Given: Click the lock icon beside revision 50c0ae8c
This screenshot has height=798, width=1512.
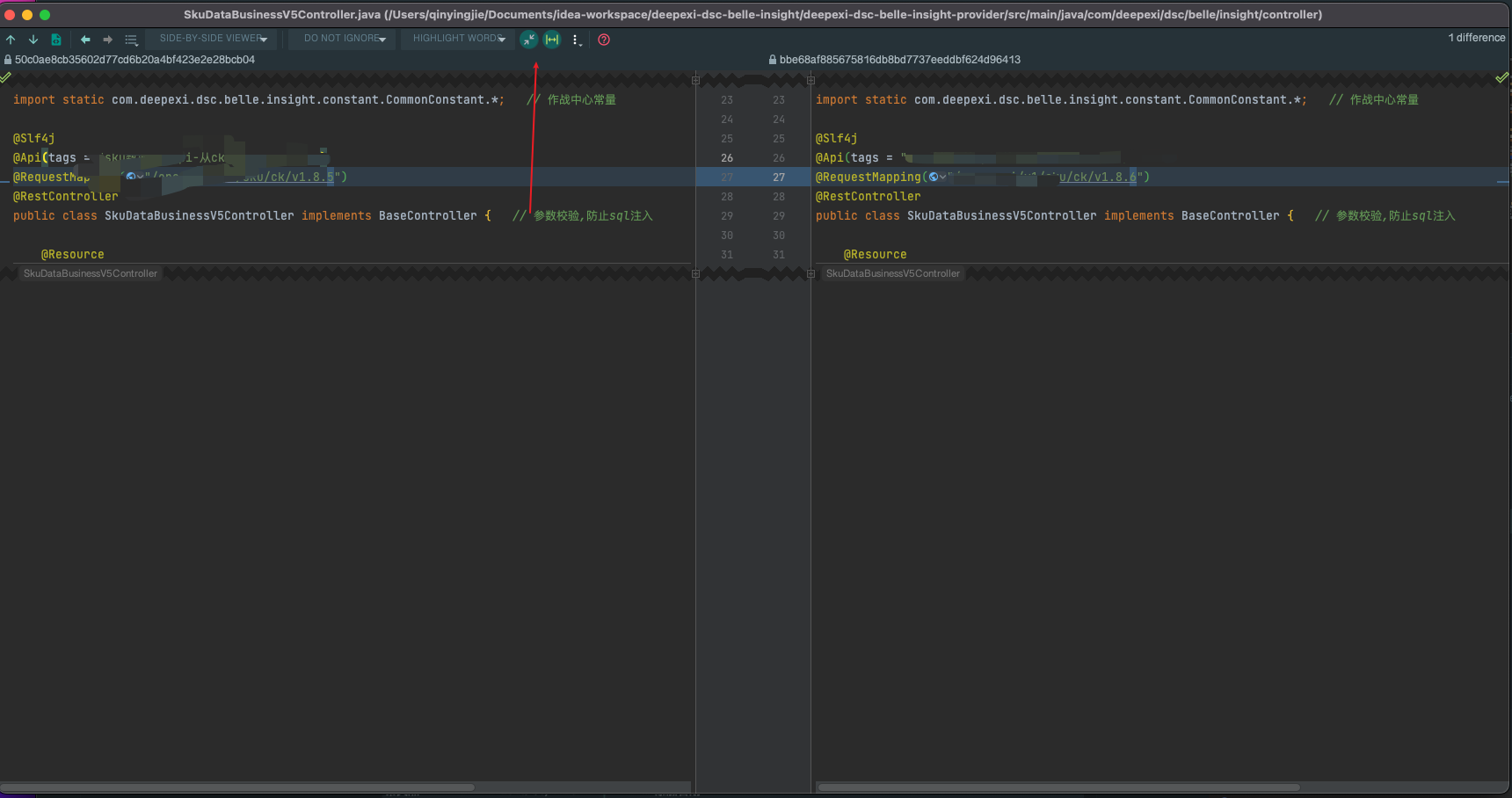Looking at the screenshot, I should 8,60.
